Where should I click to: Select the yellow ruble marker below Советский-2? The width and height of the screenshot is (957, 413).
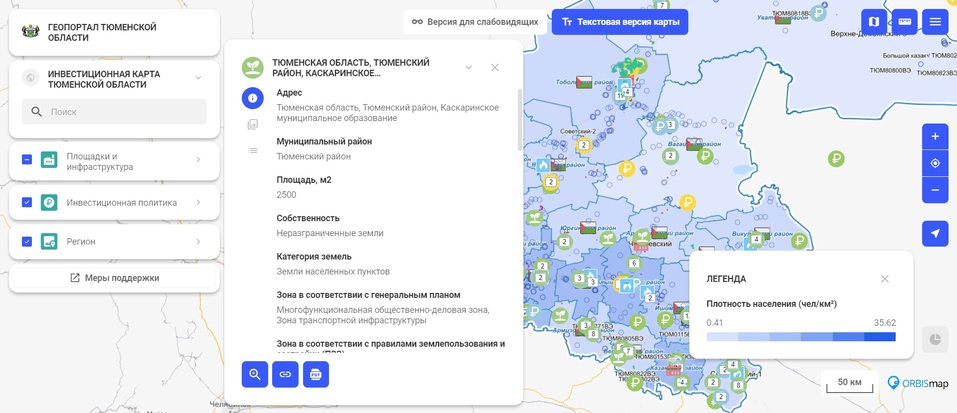tap(626, 168)
